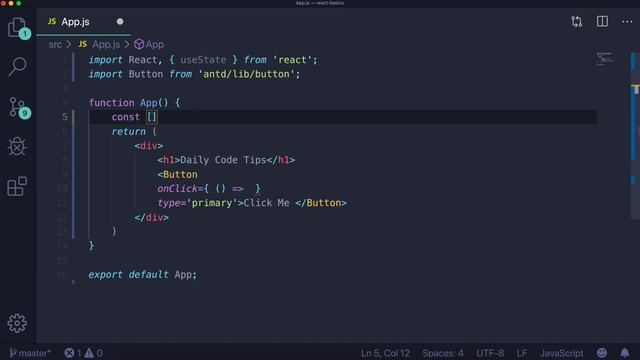Click the 'Click Me' button label text
Image resolution: width=640 pixels, height=360 pixels.
tap(266, 203)
